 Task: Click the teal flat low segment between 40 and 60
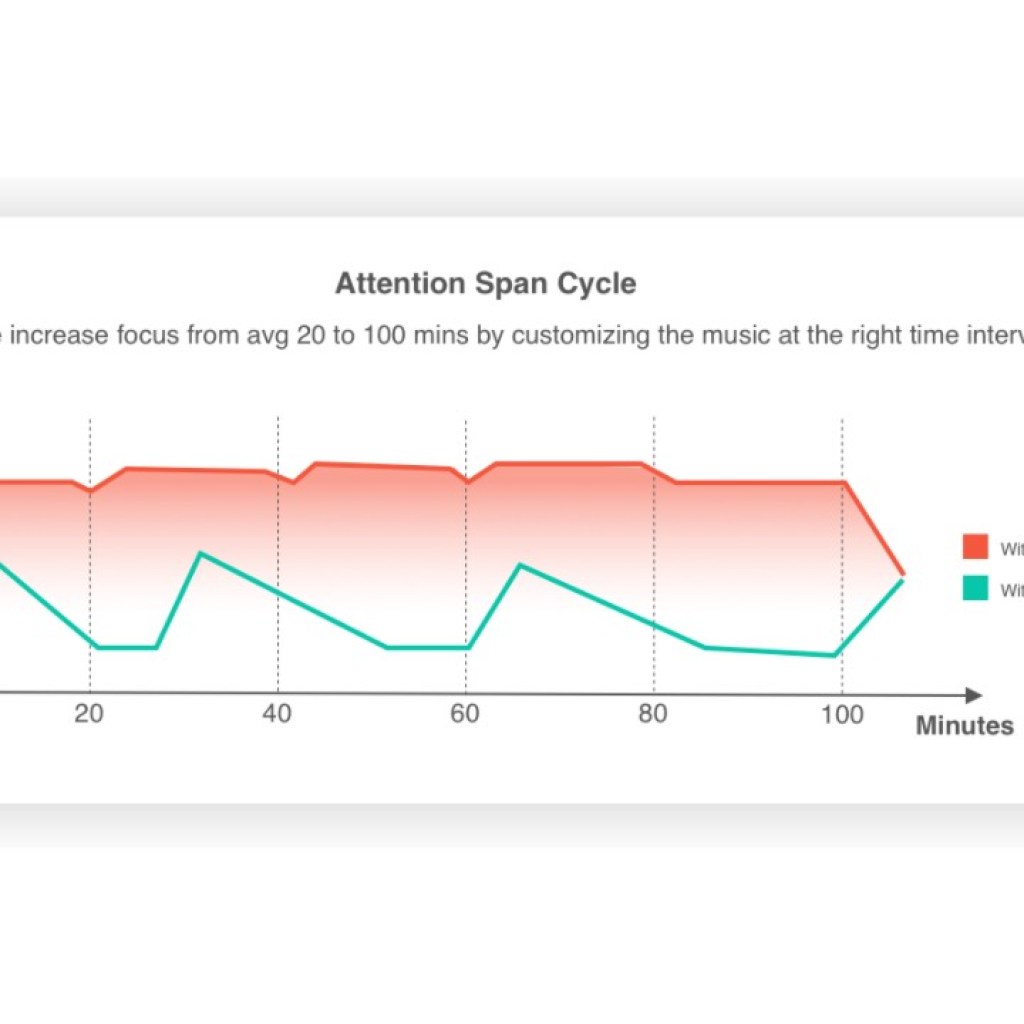[x=427, y=648]
